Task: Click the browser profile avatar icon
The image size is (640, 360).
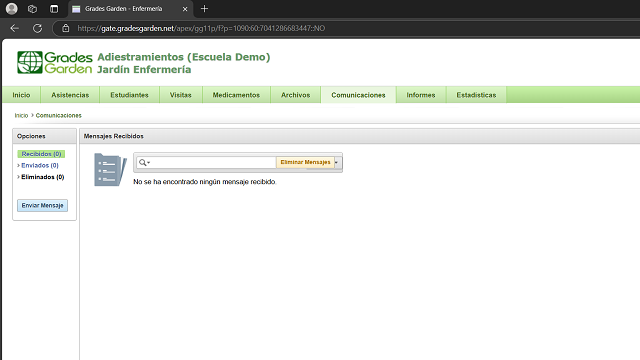Action: (x=12, y=9)
